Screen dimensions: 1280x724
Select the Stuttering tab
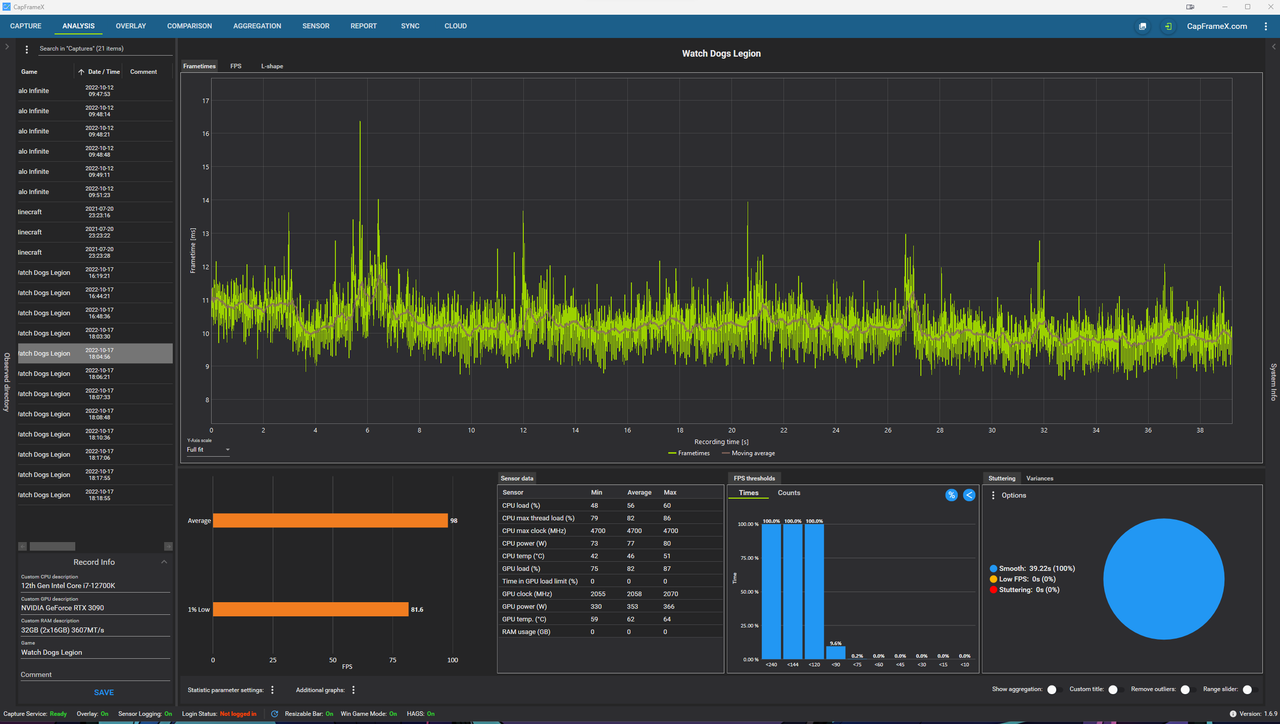pyautogui.click(x=1001, y=478)
